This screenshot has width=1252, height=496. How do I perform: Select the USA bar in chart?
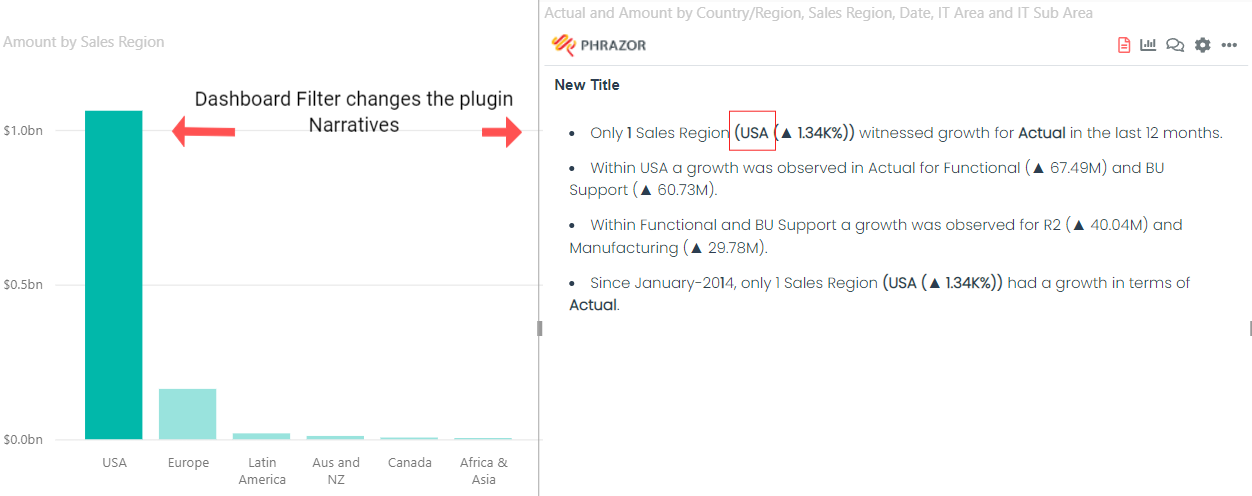(114, 275)
